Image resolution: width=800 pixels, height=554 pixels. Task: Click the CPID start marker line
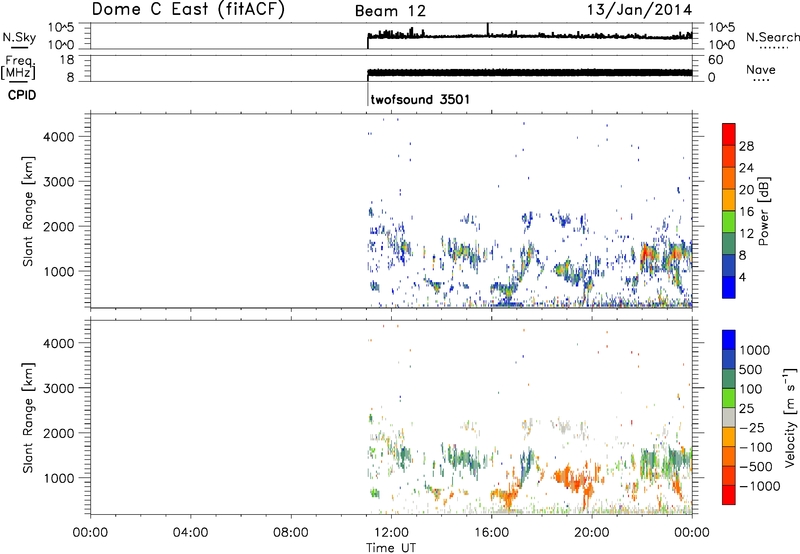368,94
